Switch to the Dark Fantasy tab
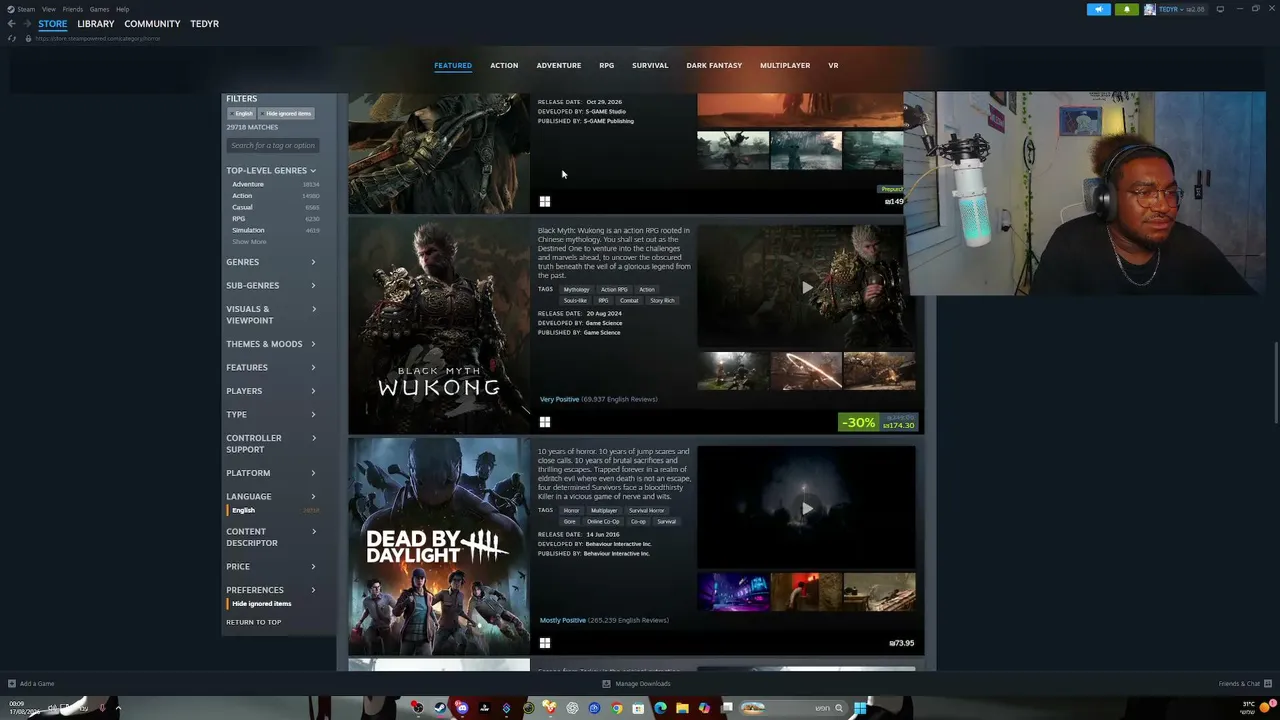This screenshot has width=1280, height=720. tap(714, 66)
